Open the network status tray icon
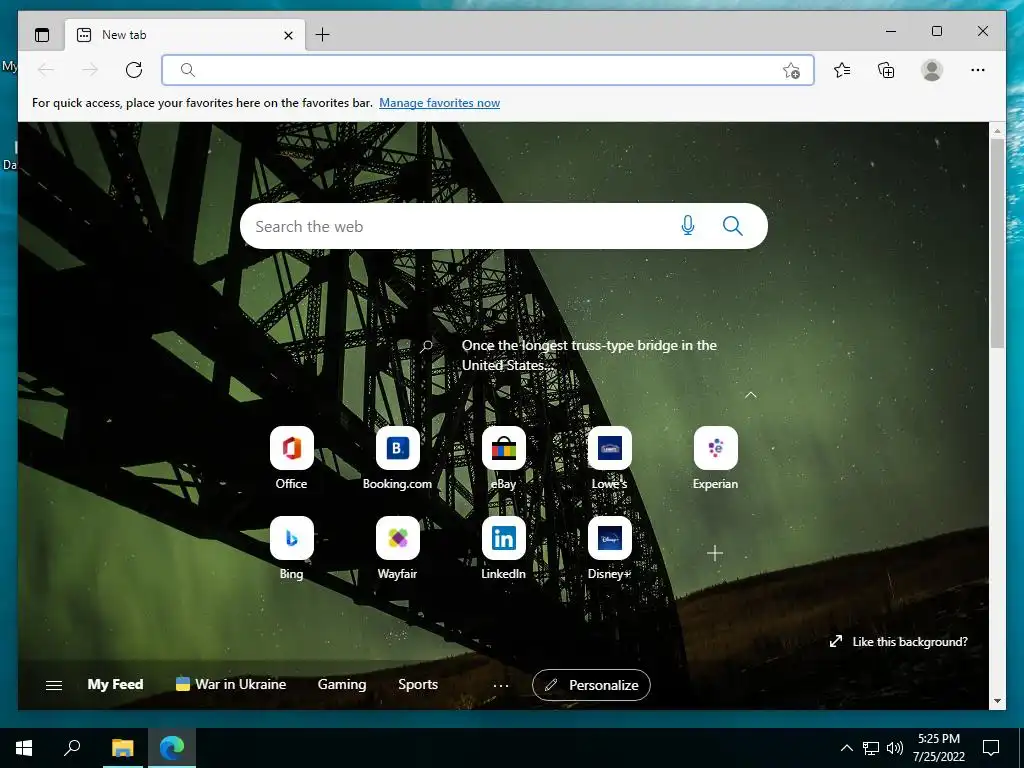This screenshot has height=768, width=1024. coord(871,748)
